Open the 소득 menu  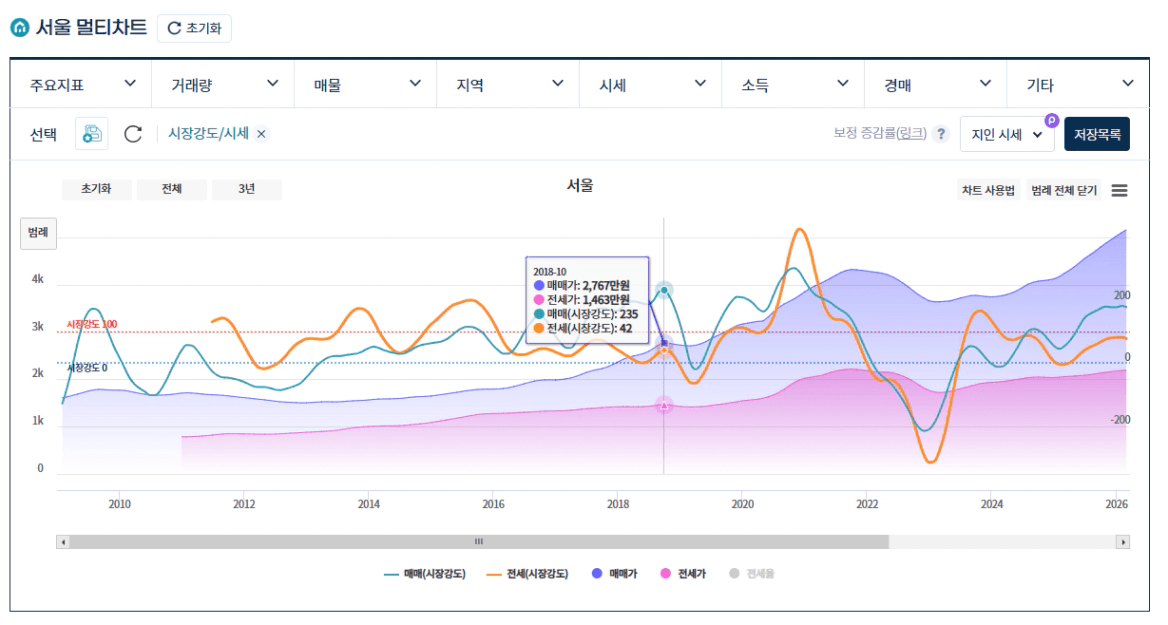click(792, 85)
